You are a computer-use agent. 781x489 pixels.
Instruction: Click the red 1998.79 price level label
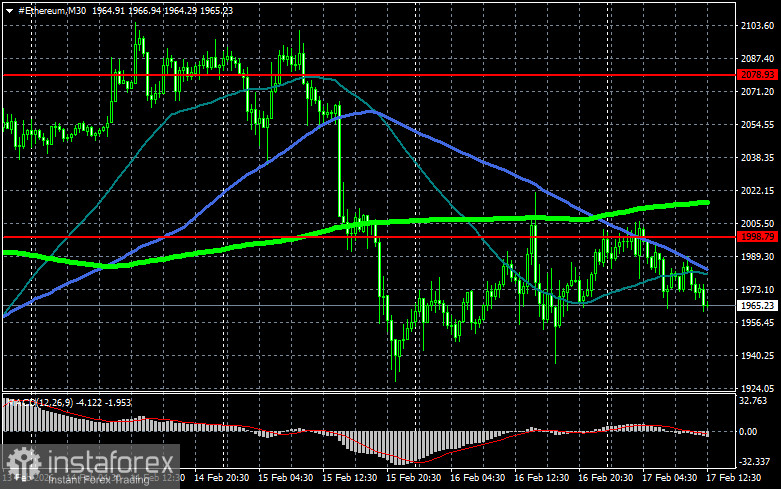point(758,237)
